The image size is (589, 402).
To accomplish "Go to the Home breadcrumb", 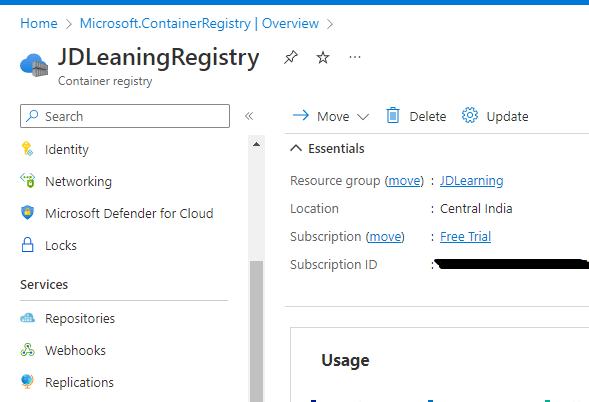I will (x=39, y=23).
